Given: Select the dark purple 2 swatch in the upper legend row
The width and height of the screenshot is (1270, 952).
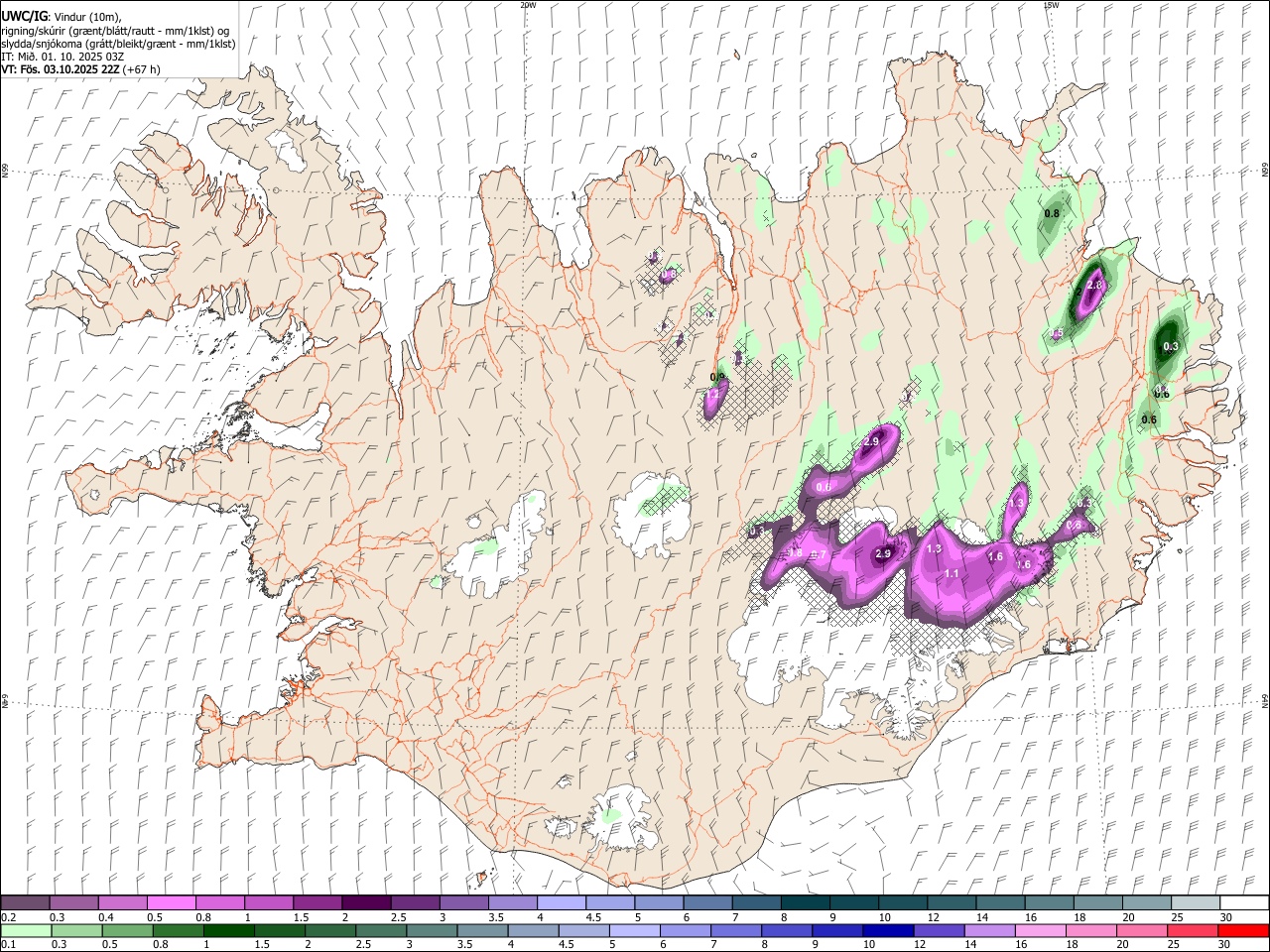Looking at the screenshot, I should tap(365, 903).
